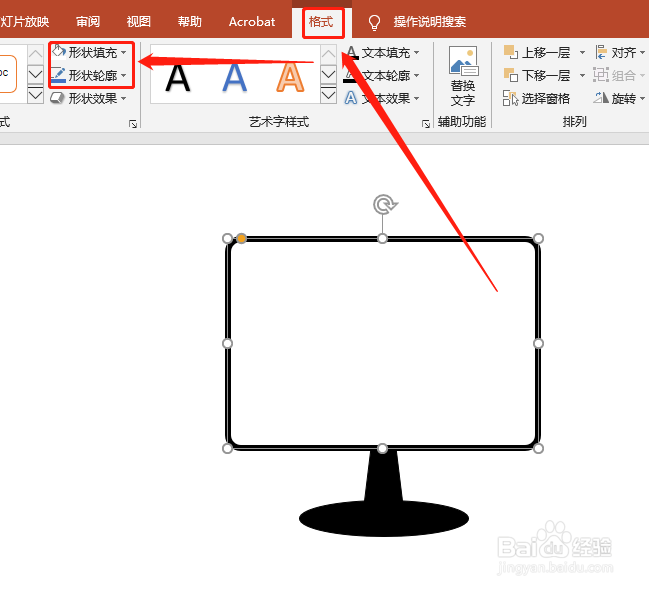Click the 上移一层 bring forward icon

[511, 52]
